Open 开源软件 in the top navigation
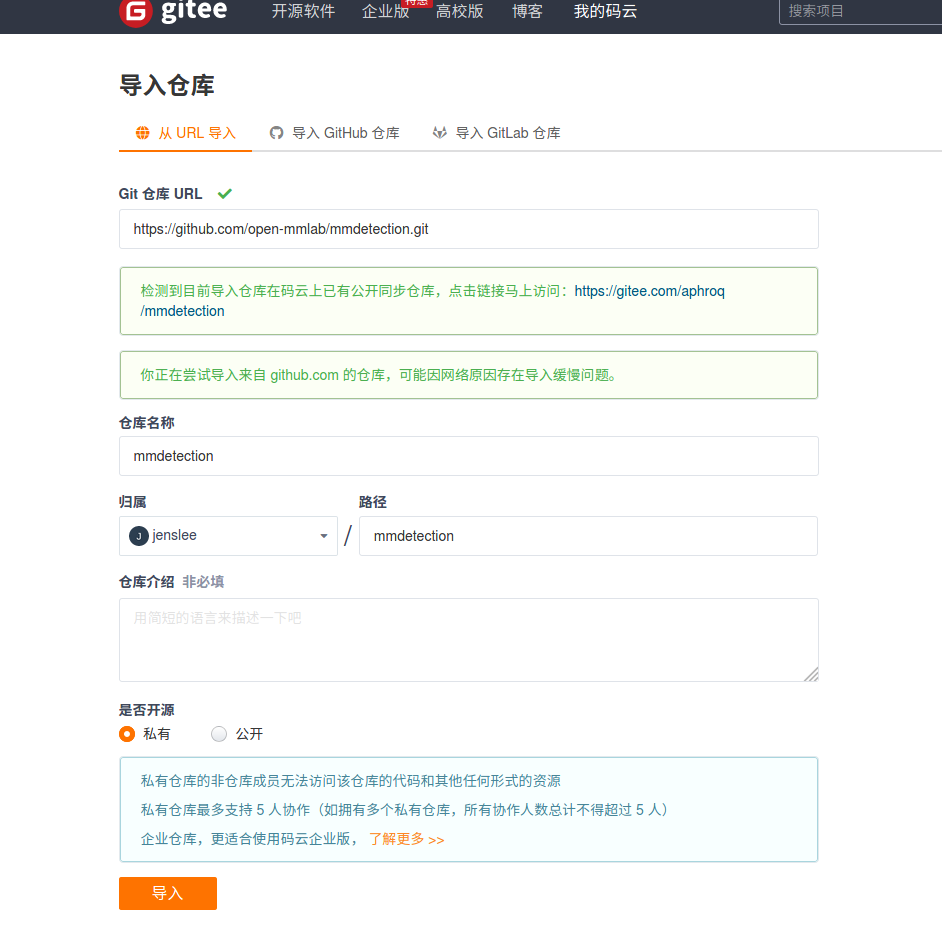Image resolution: width=942 pixels, height=934 pixels. [x=303, y=11]
